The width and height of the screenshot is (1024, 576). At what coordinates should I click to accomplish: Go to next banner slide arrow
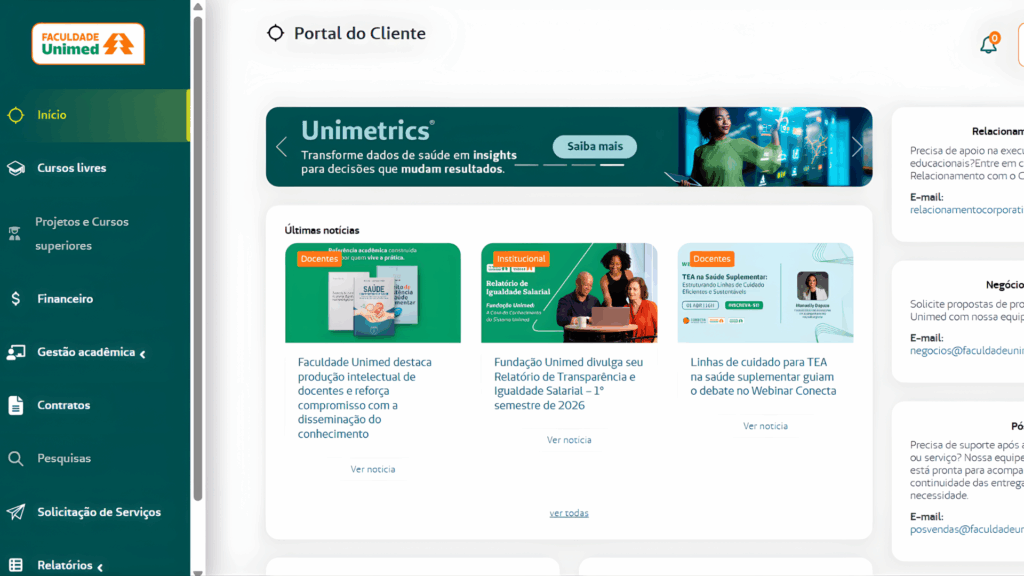pyautogui.click(x=857, y=147)
